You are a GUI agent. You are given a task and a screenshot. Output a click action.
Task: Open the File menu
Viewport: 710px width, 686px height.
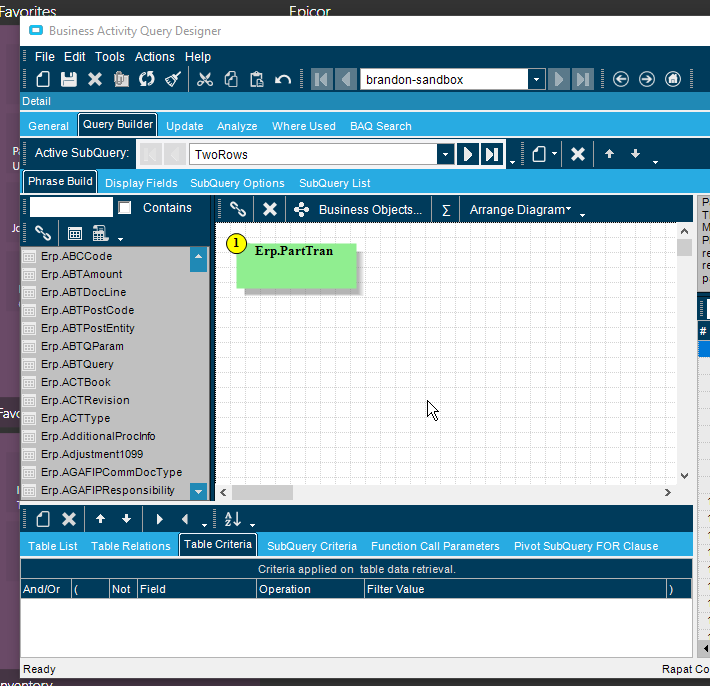click(44, 57)
